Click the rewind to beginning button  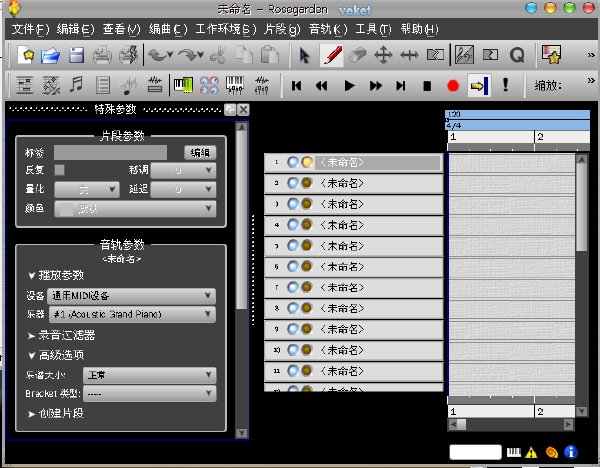(x=296, y=85)
